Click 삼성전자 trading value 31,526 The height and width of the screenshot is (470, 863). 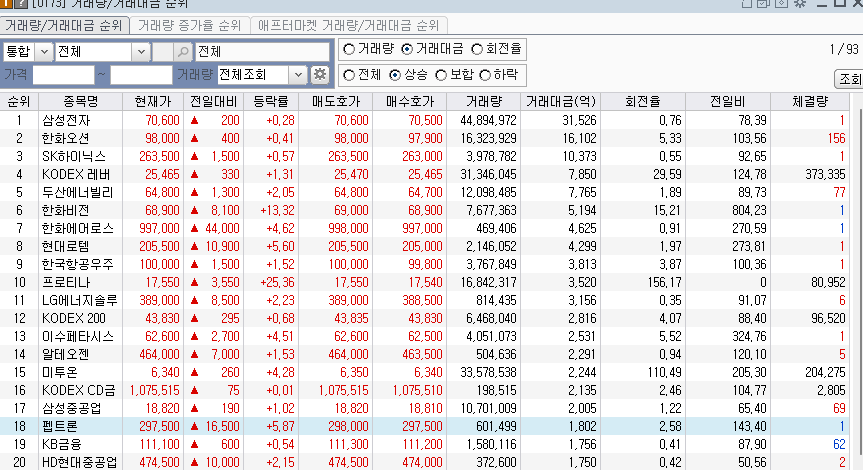click(x=580, y=120)
